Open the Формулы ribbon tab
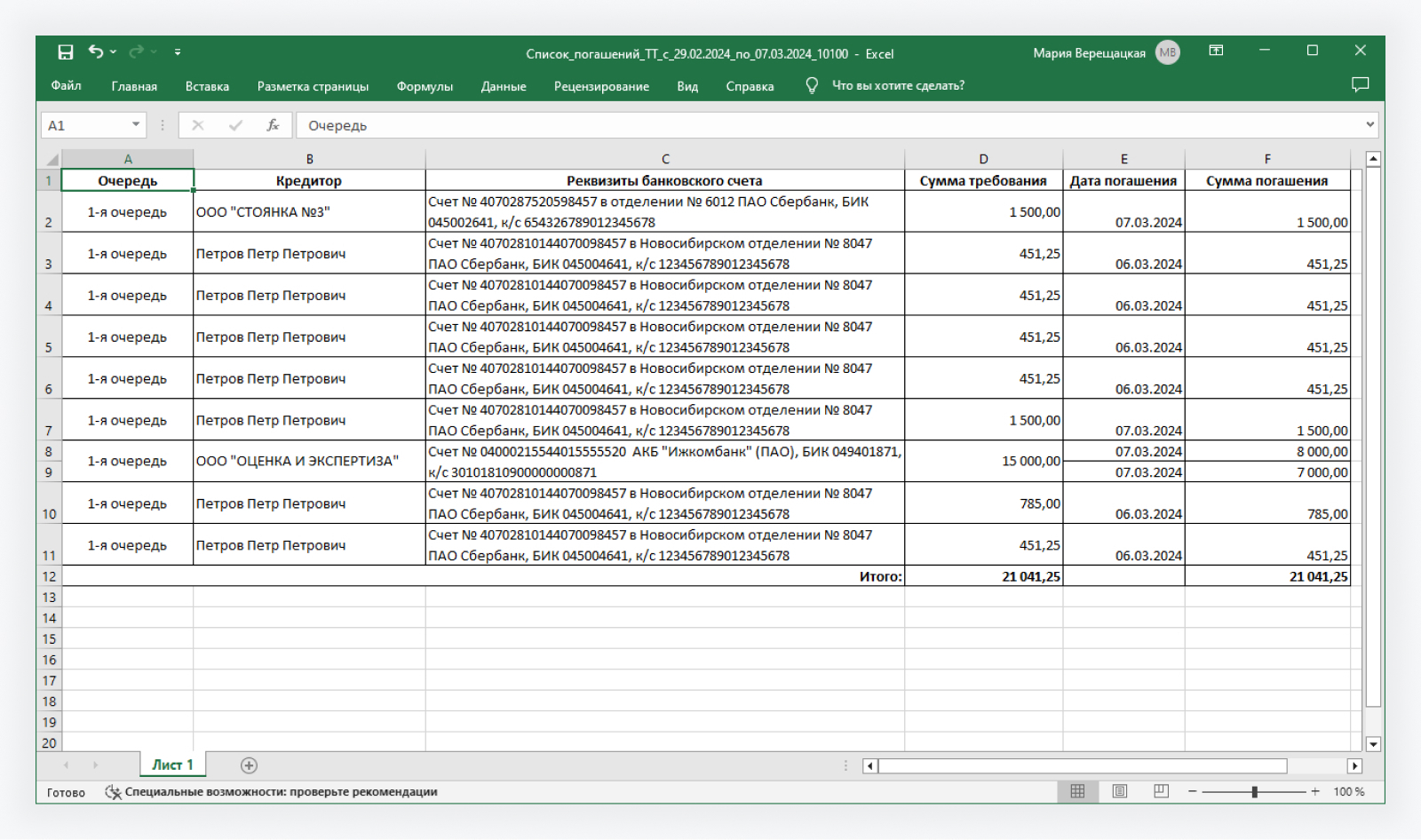Viewport: 1421px width, 840px height. tap(425, 86)
